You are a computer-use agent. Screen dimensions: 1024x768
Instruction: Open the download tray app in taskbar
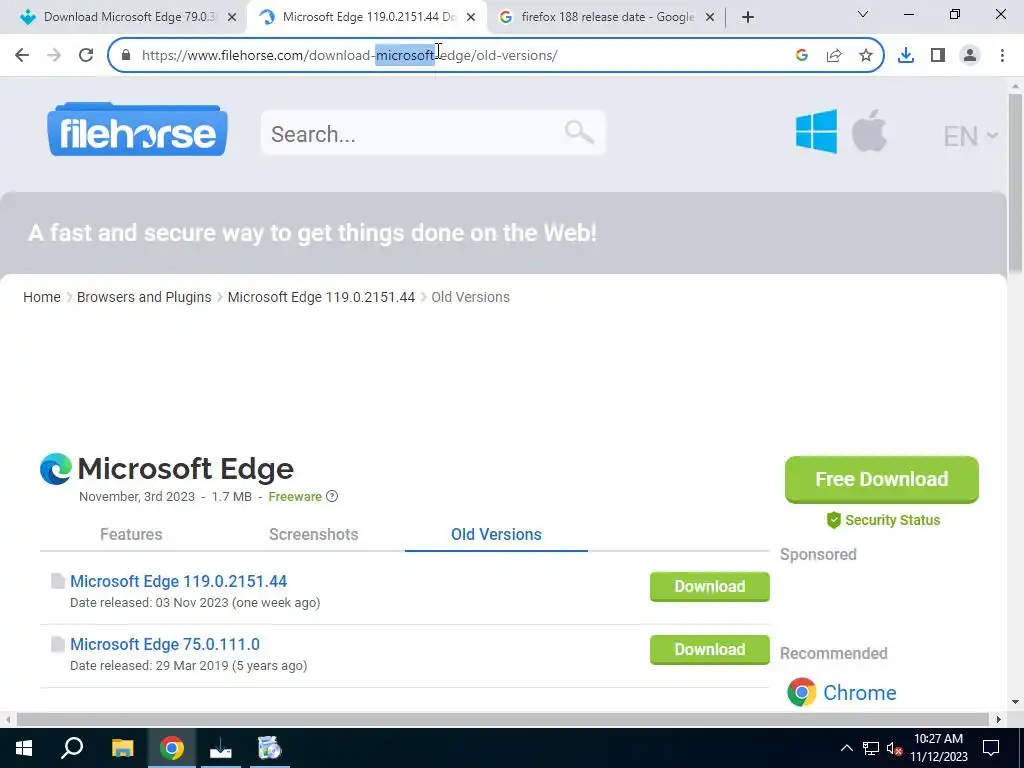[221, 748]
